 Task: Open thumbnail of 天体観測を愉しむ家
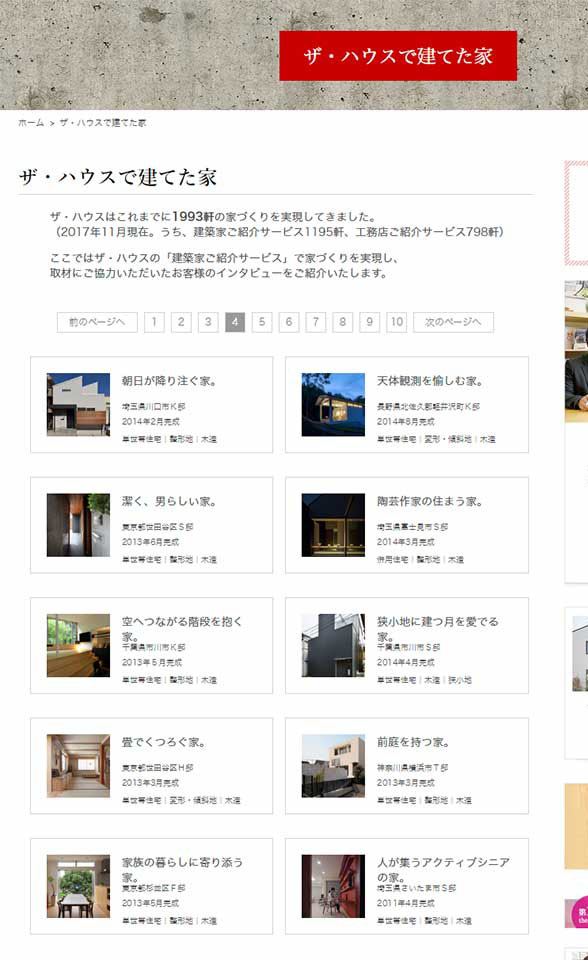pos(333,405)
